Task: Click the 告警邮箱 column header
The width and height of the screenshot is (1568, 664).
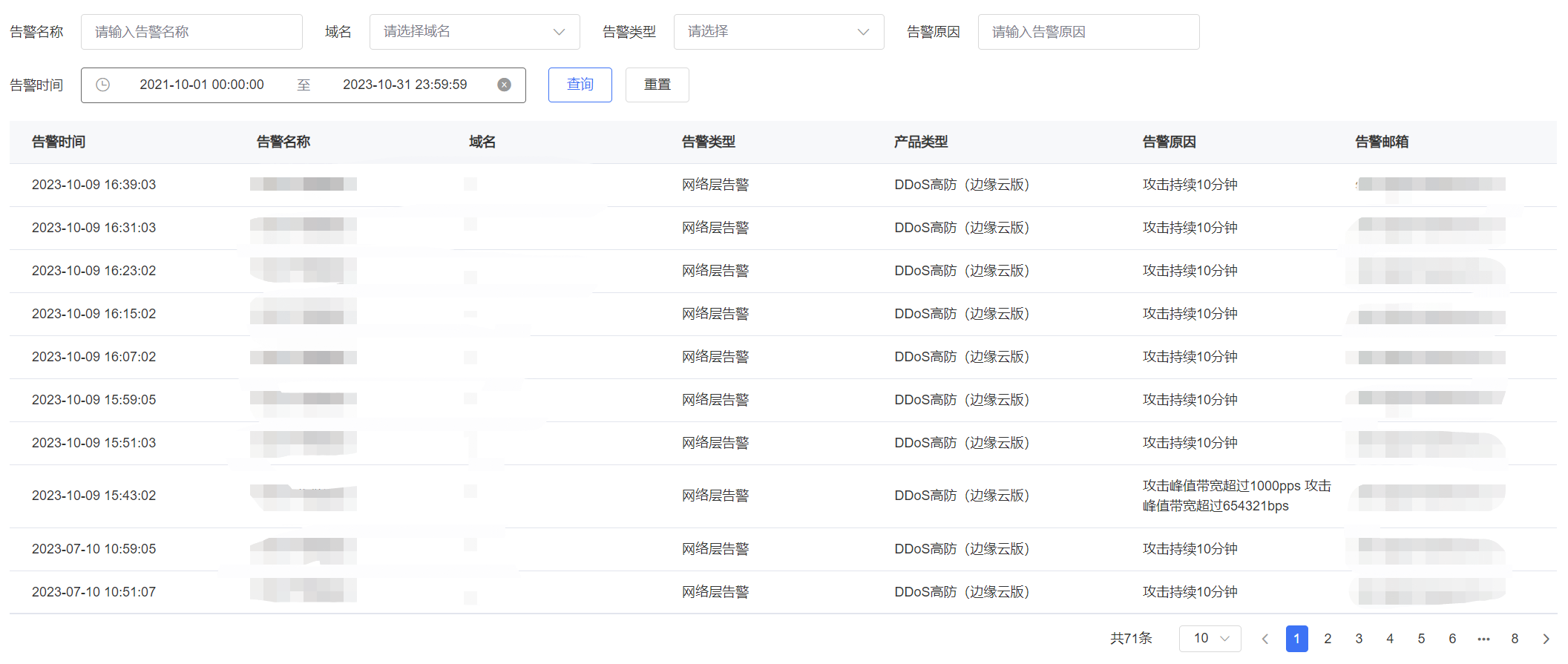Action: coord(1382,142)
